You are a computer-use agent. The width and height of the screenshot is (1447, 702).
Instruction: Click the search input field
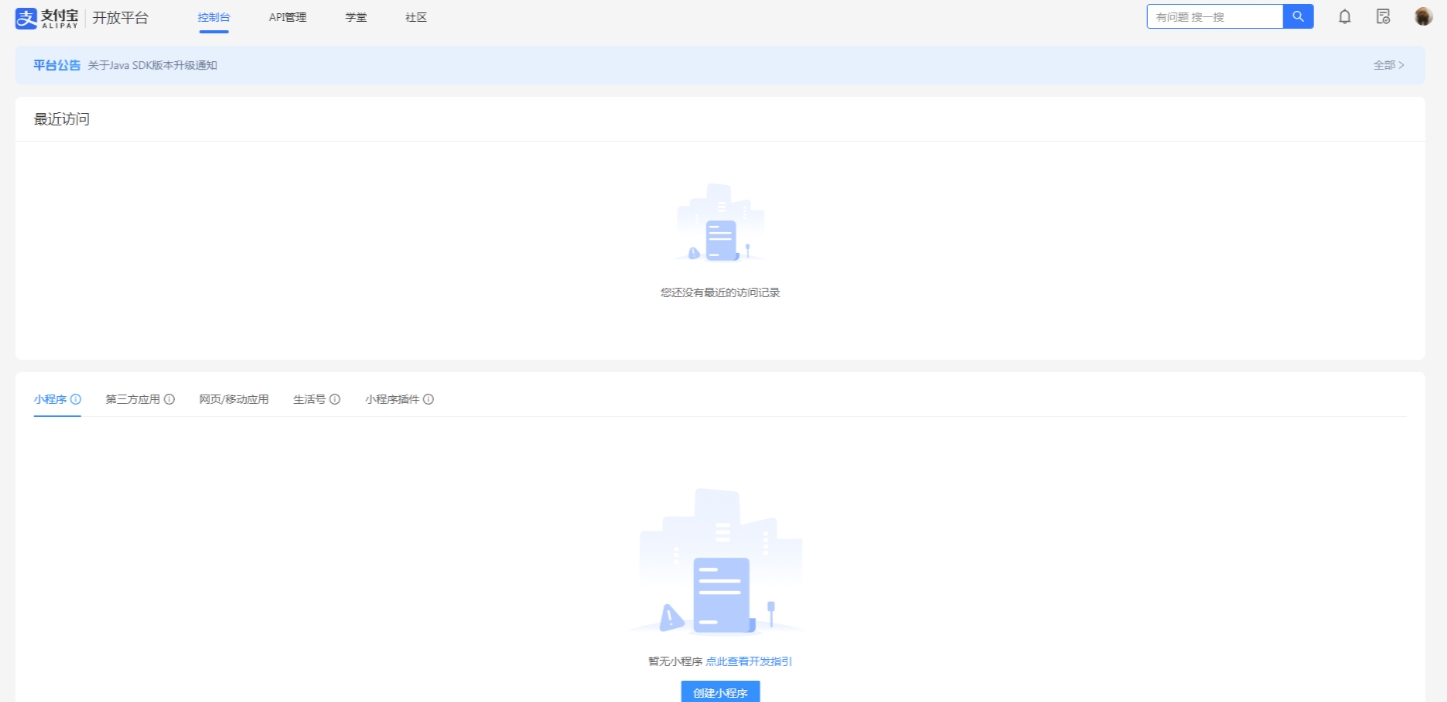pos(1214,17)
